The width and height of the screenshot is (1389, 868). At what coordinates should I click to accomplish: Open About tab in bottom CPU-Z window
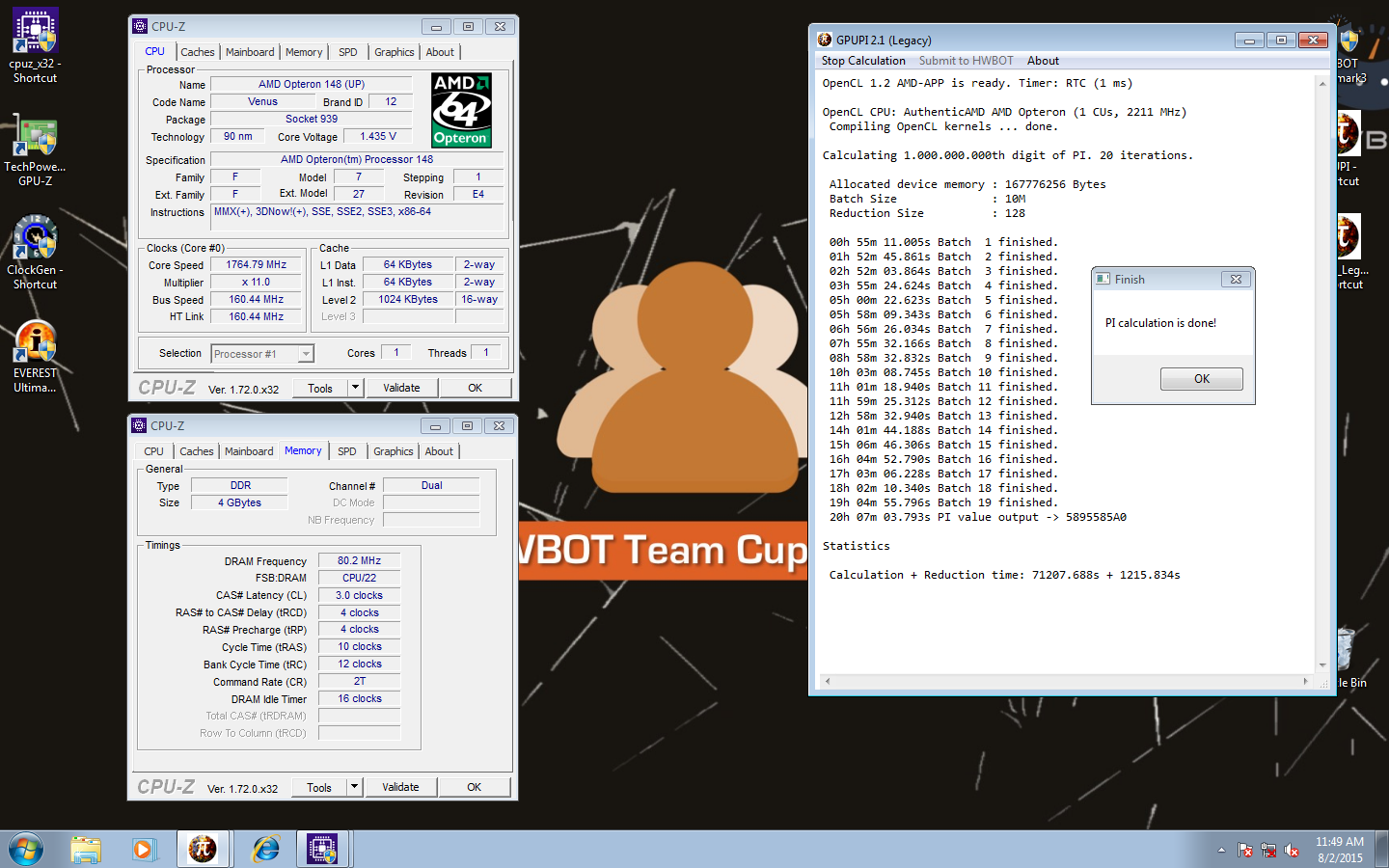tap(439, 451)
